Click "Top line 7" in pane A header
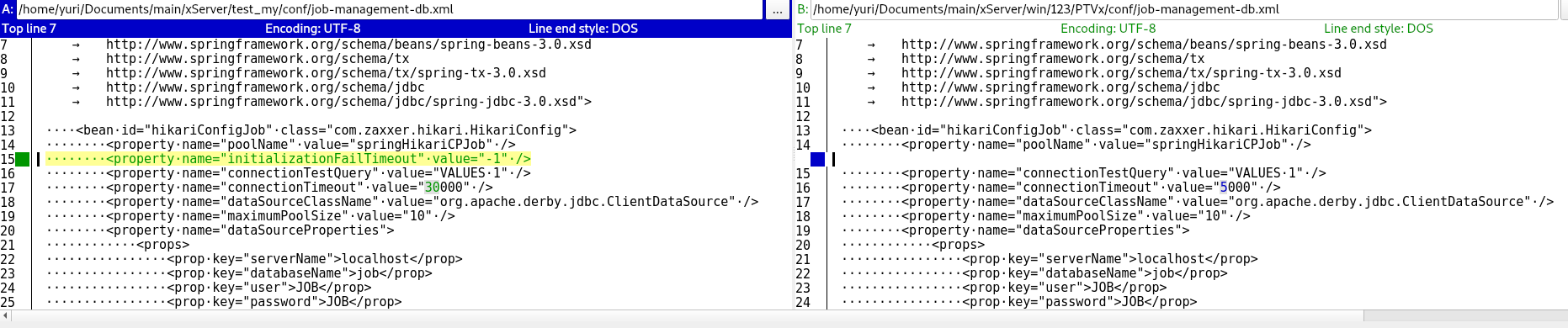Screen dimensions: 1568x328 point(29,29)
